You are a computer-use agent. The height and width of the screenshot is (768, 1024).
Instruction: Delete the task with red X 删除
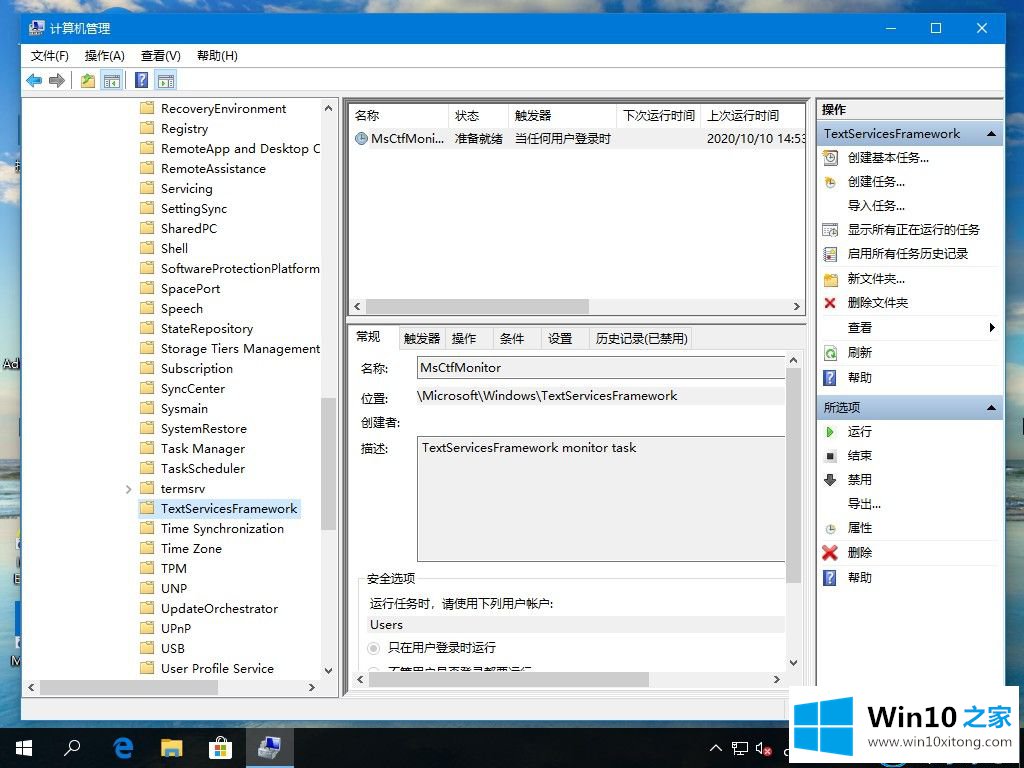tap(859, 552)
